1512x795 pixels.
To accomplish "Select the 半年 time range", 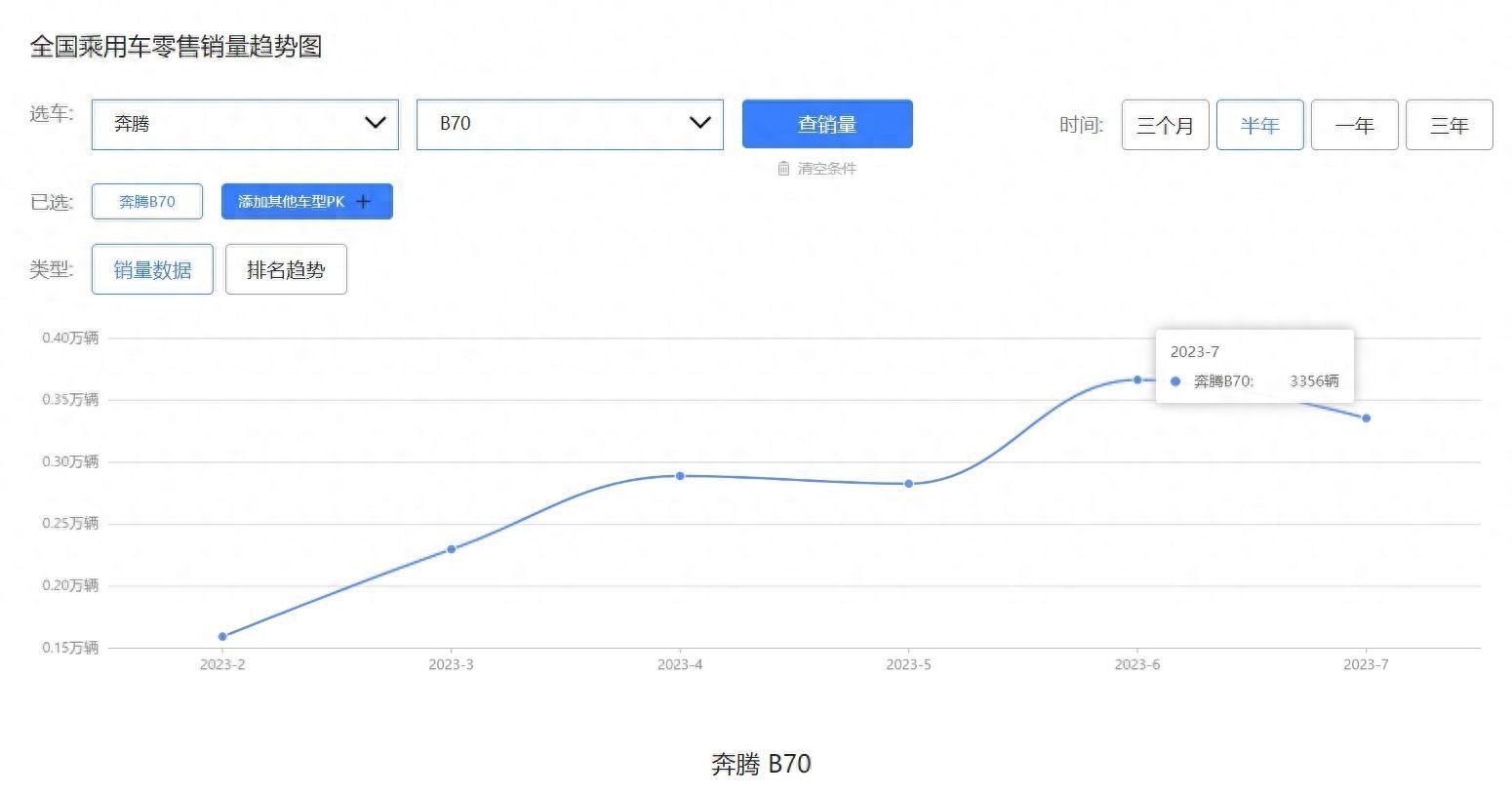I will 1260,125.
